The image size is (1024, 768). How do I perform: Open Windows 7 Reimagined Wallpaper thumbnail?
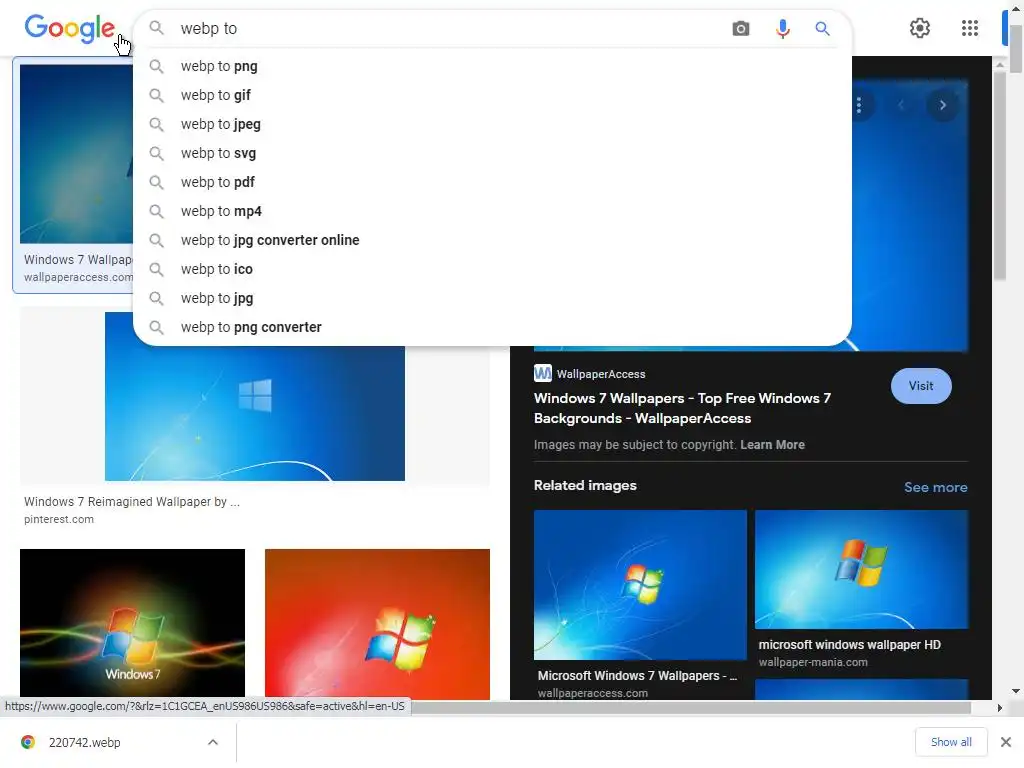[x=255, y=396]
